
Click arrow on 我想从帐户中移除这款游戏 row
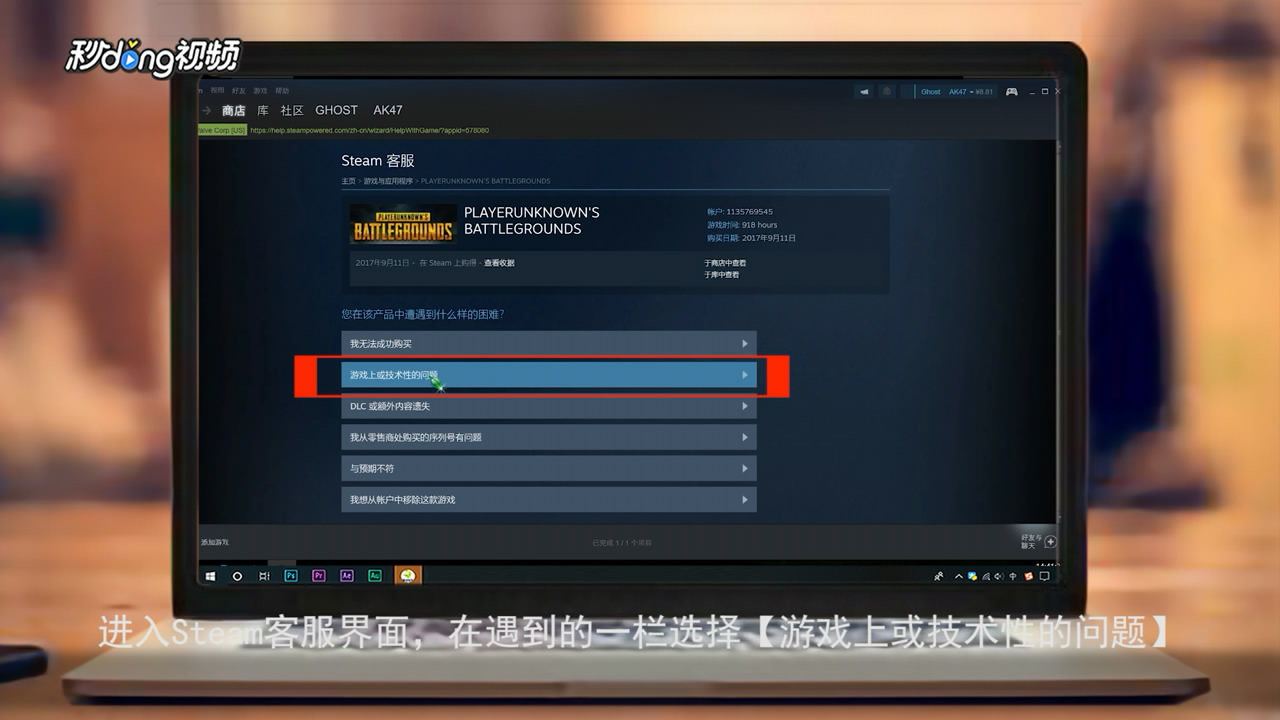pos(745,499)
